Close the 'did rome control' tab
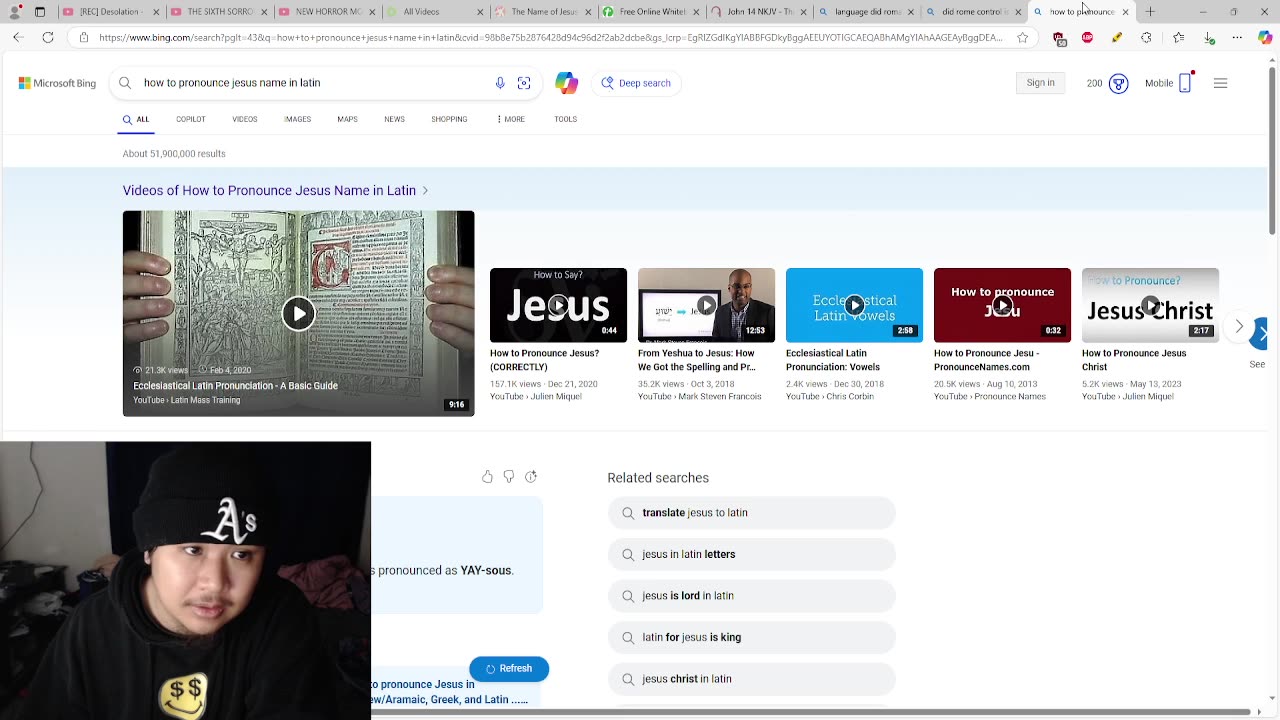 tap(1019, 12)
